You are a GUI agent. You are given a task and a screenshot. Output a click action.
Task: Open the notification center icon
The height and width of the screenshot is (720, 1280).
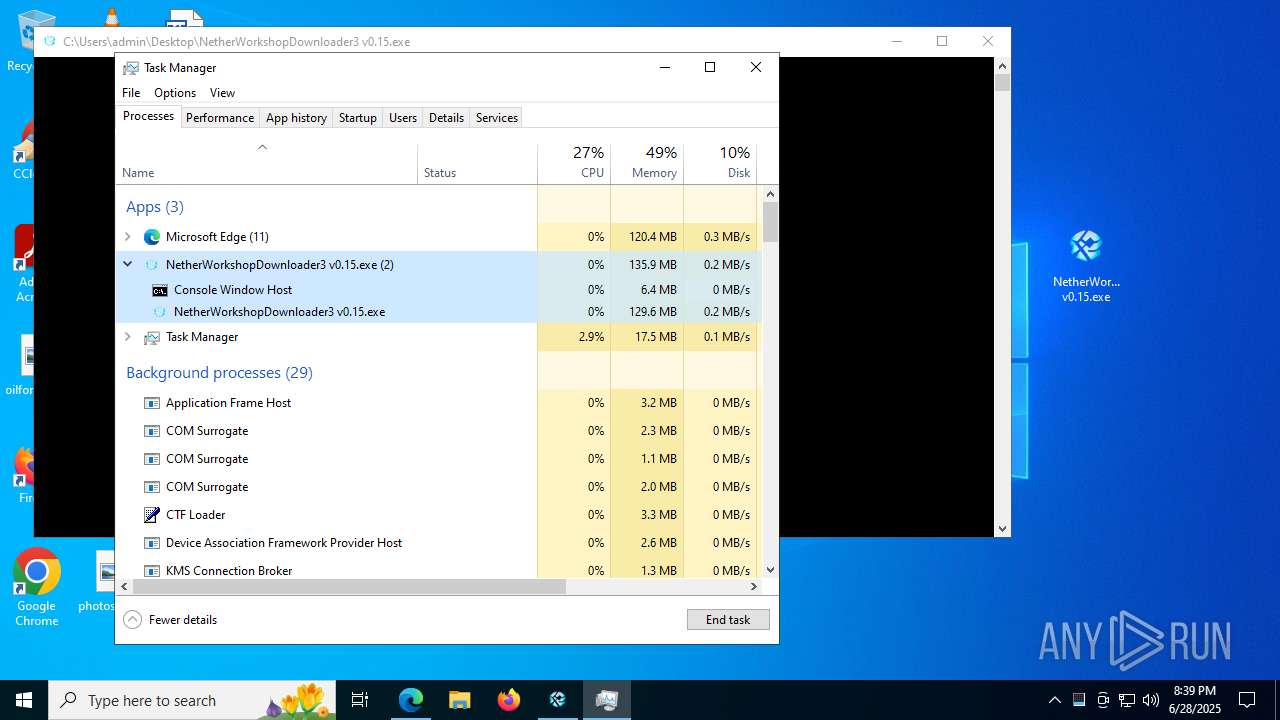point(1247,700)
